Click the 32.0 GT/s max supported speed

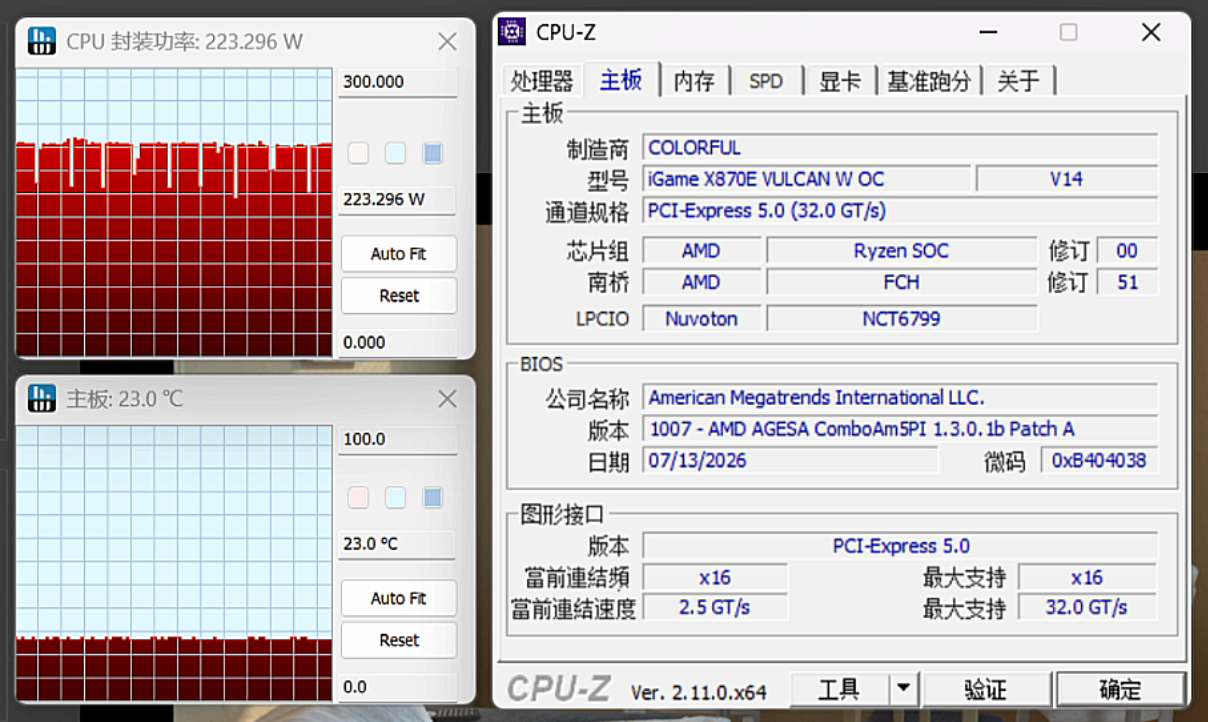click(1087, 607)
